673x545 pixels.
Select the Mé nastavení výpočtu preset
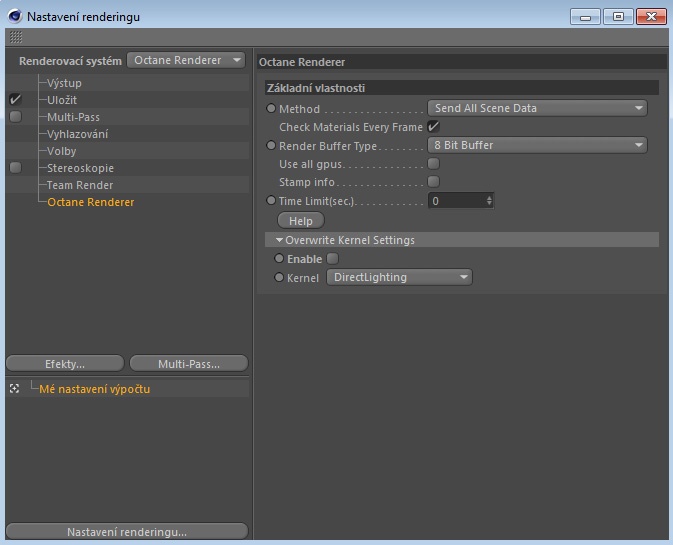click(95, 389)
